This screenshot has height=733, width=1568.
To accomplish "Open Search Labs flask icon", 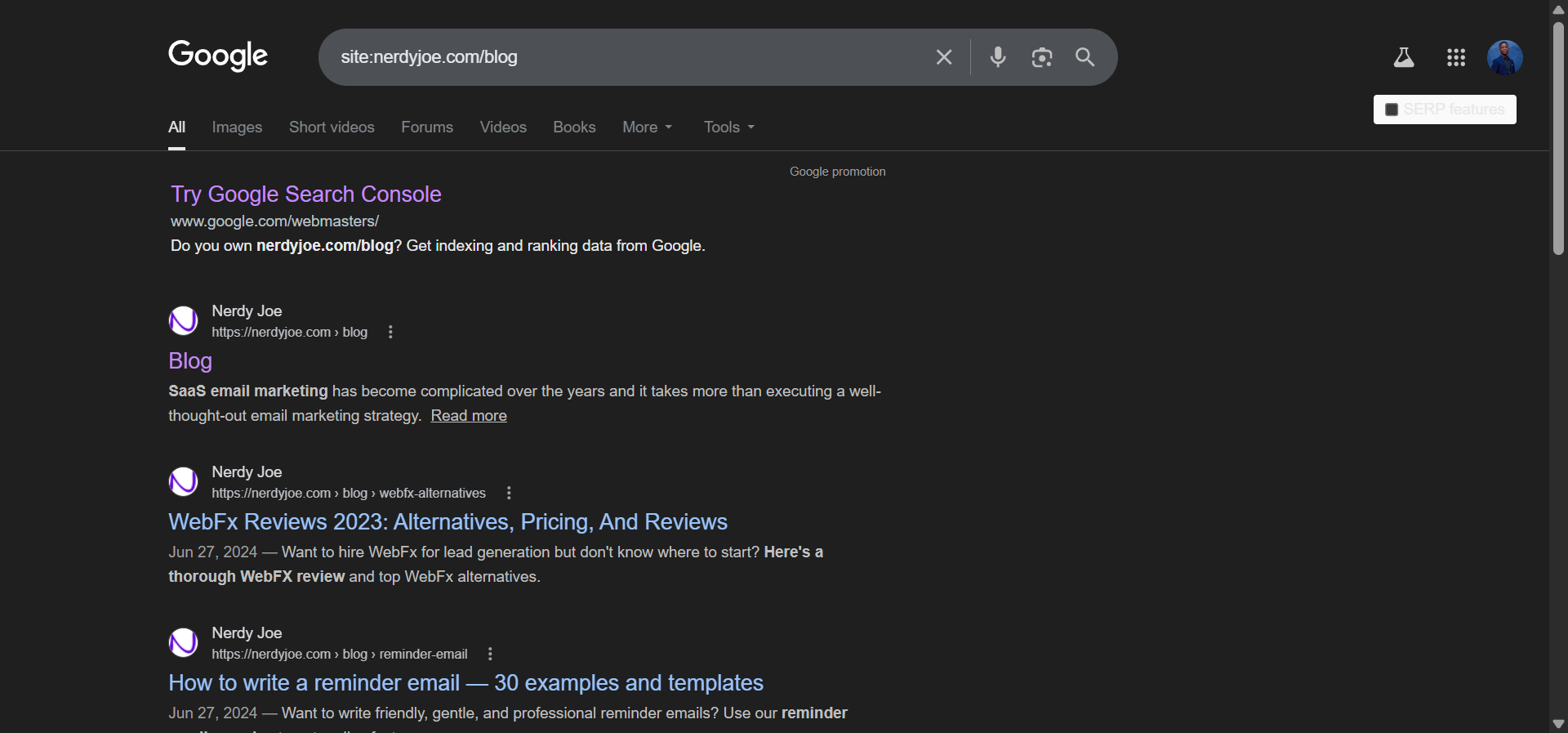I will (x=1404, y=57).
